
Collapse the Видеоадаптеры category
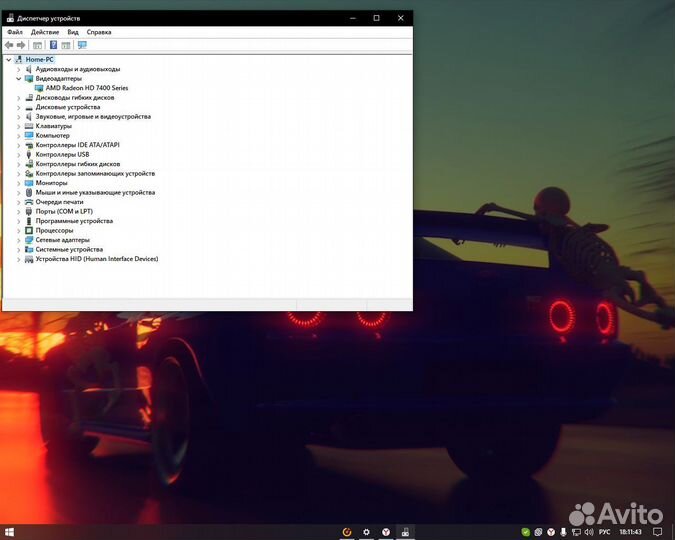19,79
